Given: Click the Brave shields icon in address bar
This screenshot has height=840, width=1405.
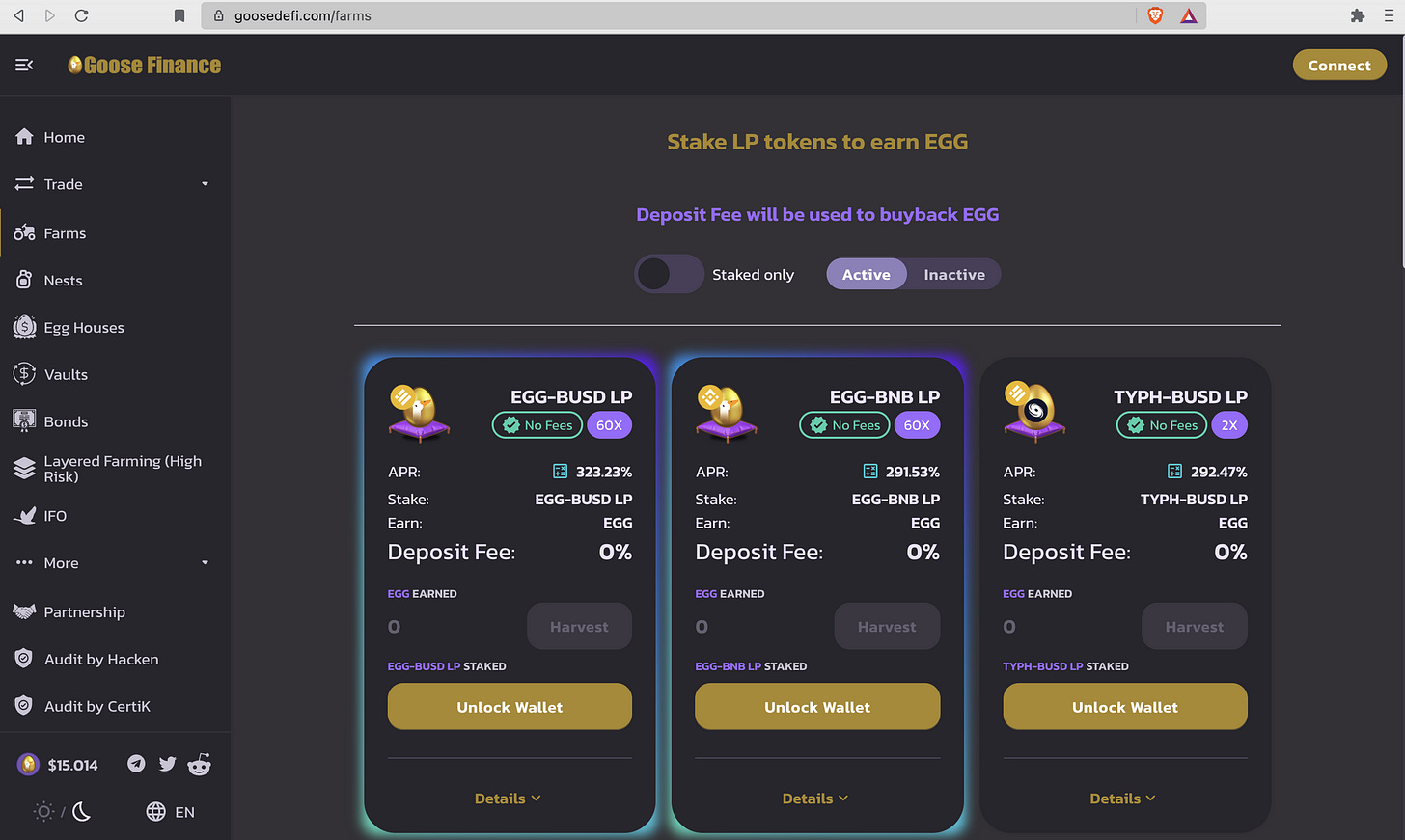Looking at the screenshot, I should pos(1155,15).
